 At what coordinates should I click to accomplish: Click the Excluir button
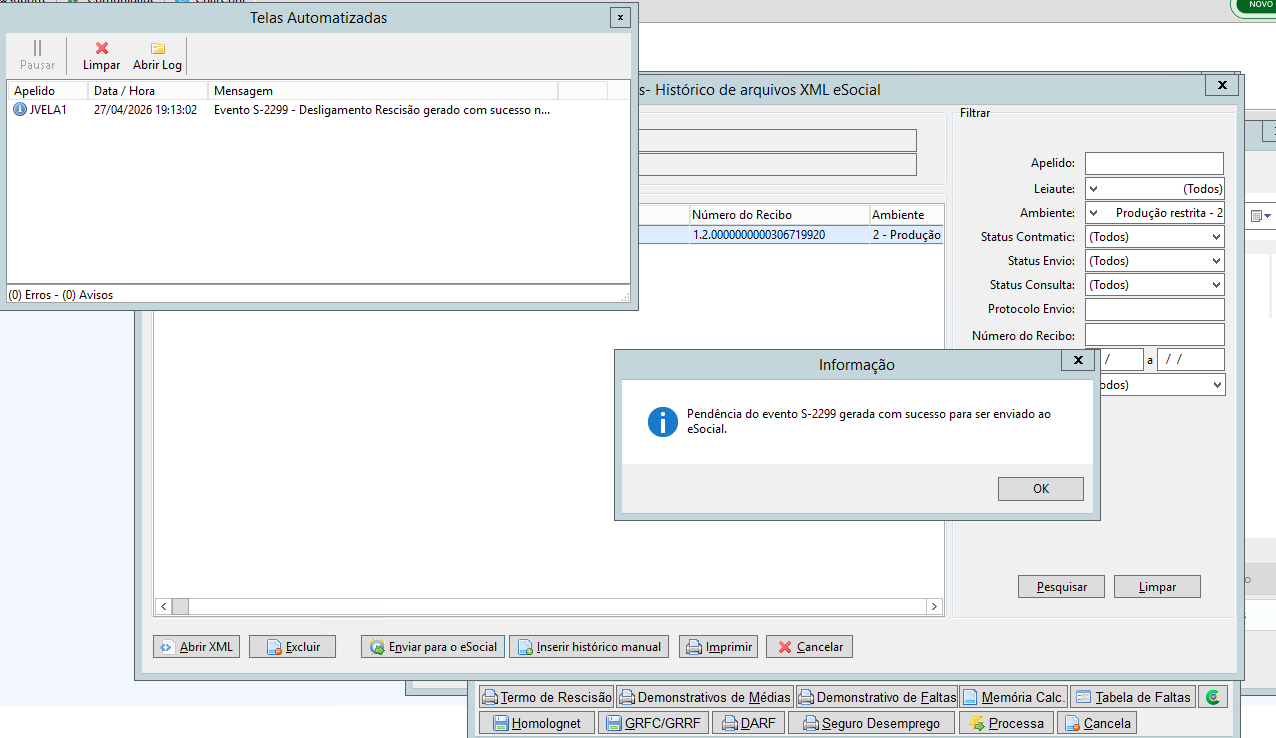pyautogui.click(x=292, y=647)
